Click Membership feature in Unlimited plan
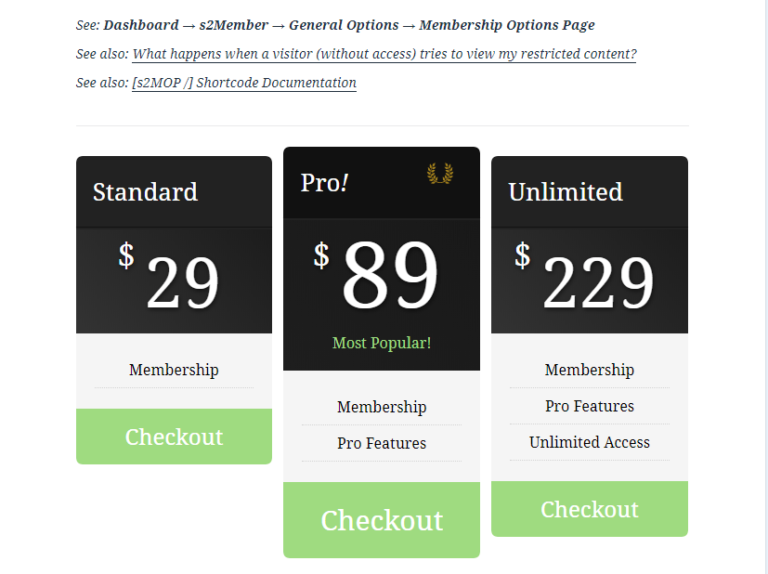The image size is (768, 574). (x=589, y=370)
